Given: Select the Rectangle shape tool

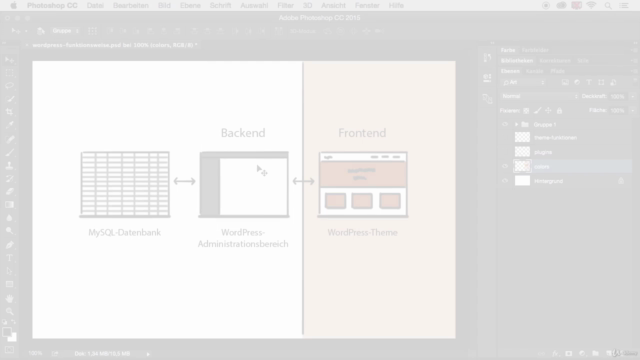Looking at the screenshot, I should (x=9, y=284).
